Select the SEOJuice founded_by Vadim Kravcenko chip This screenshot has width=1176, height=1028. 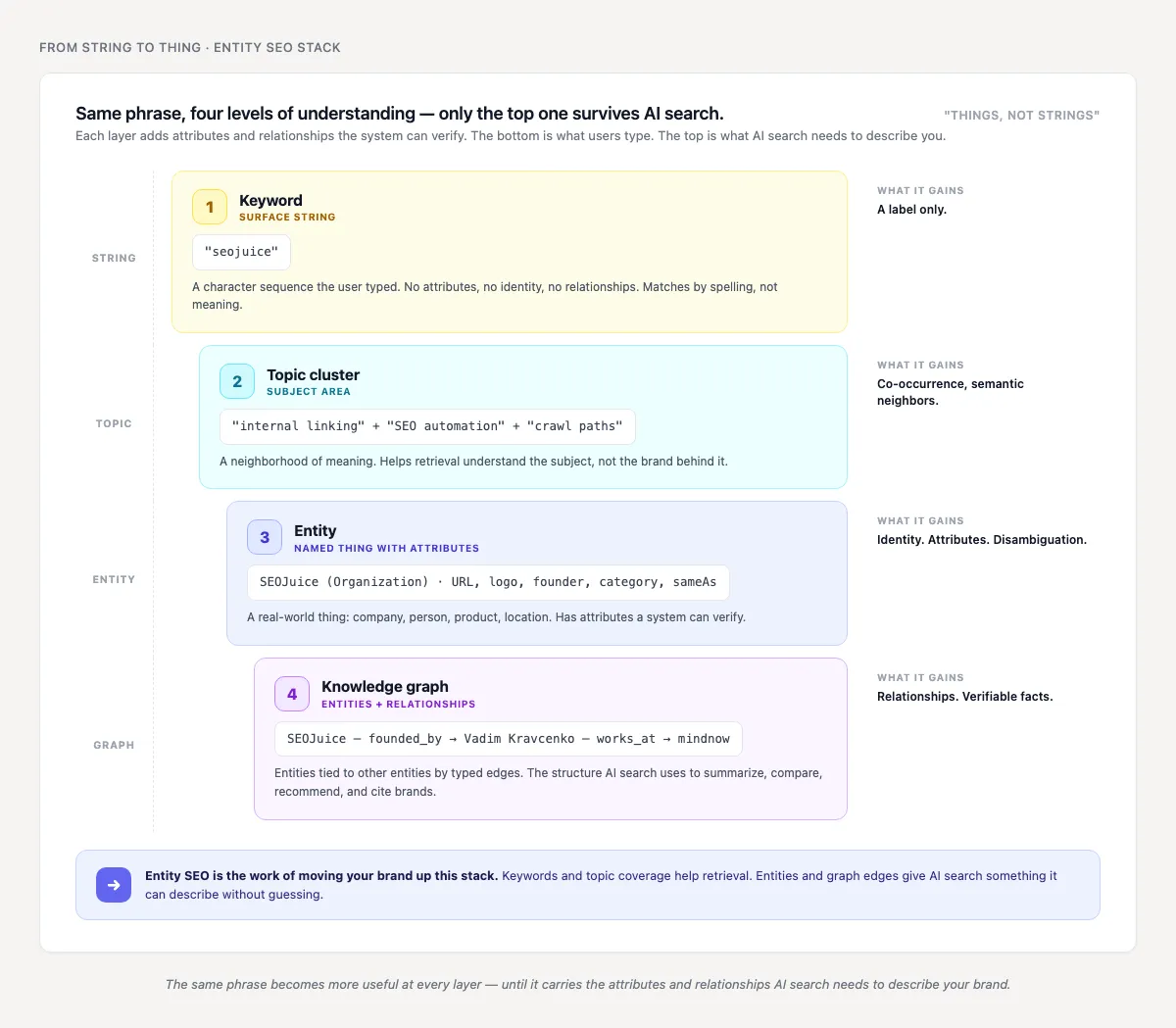(509, 739)
